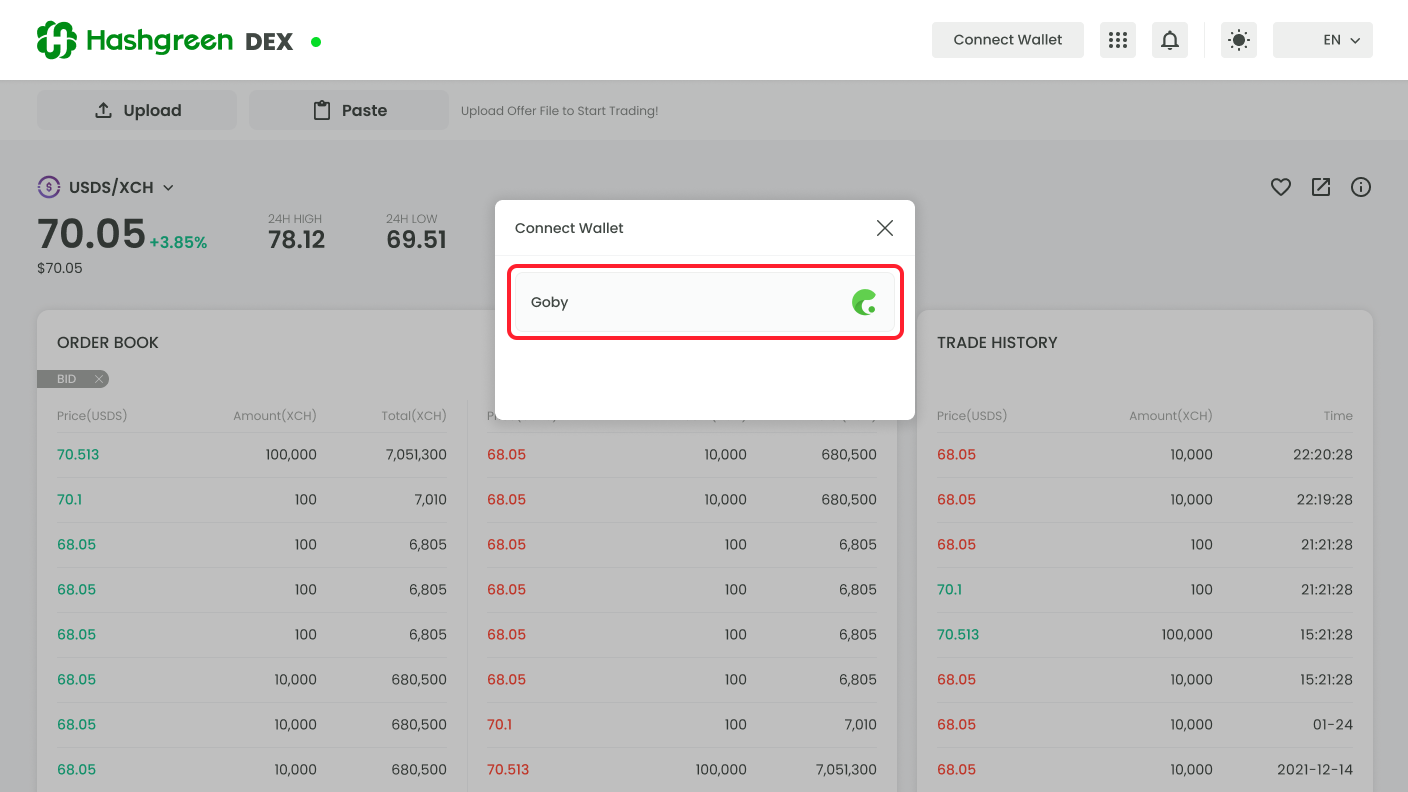Click the Paste offer button
Viewport: 1408px width, 792px height.
click(x=349, y=110)
